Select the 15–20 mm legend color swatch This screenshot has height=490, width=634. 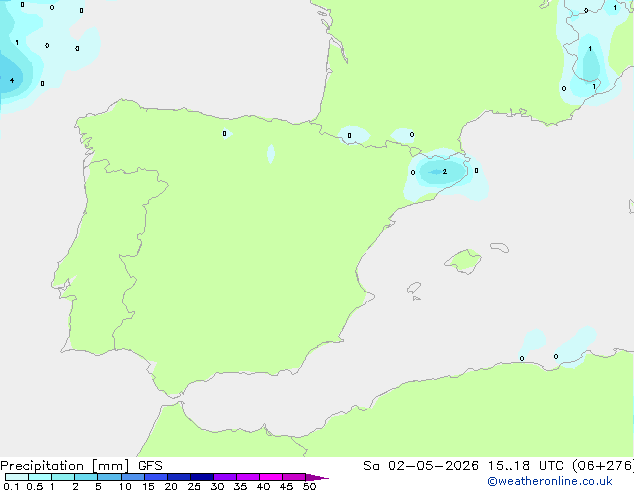(x=156, y=477)
